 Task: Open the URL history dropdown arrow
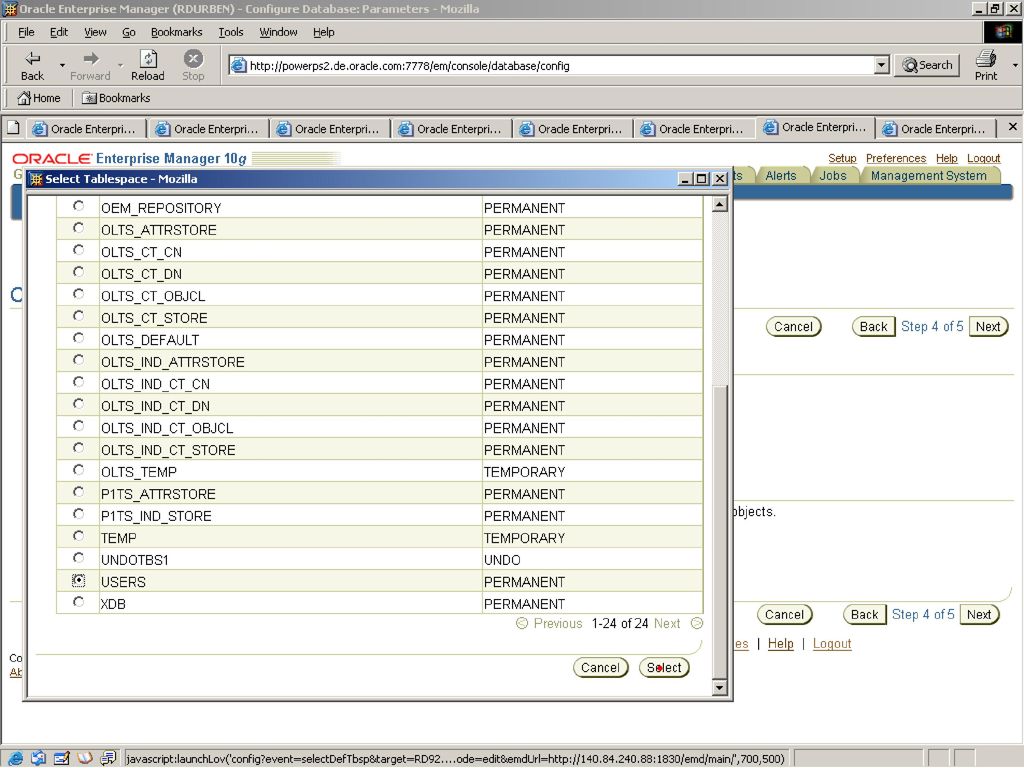pos(882,65)
